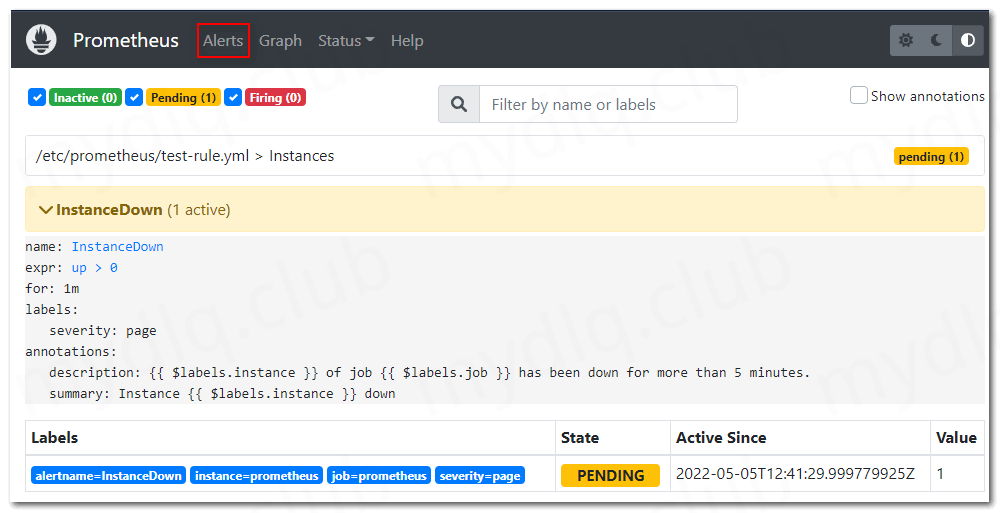Select the Active Since timestamp value
1000x513 pixels.
tap(795, 474)
